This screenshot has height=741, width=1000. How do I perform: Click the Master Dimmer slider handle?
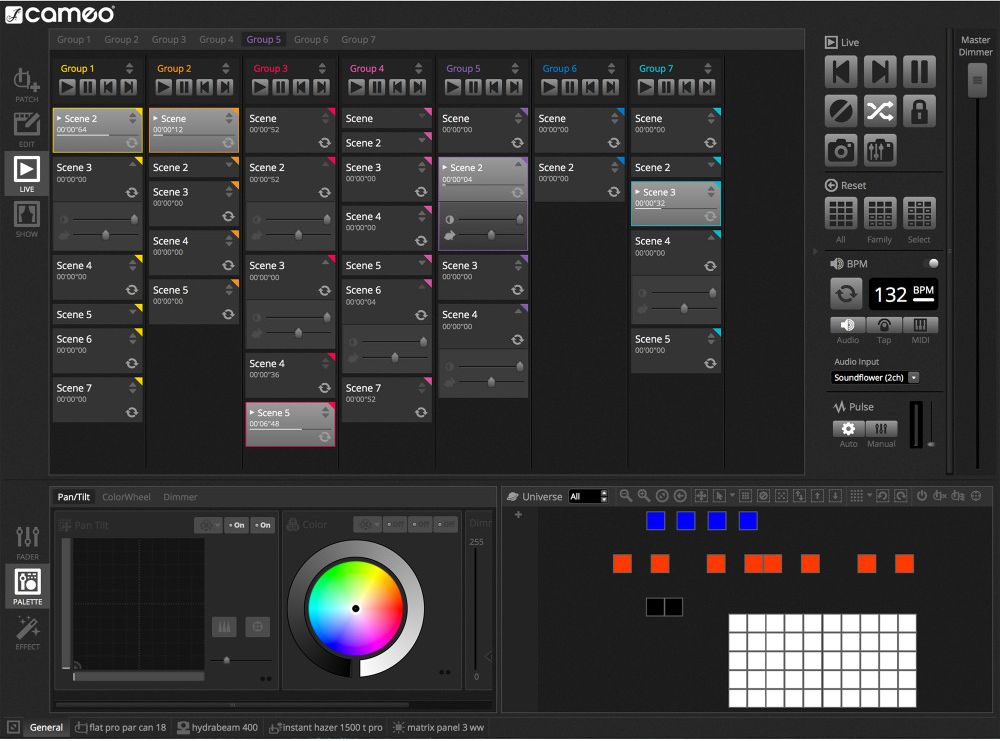coord(976,80)
